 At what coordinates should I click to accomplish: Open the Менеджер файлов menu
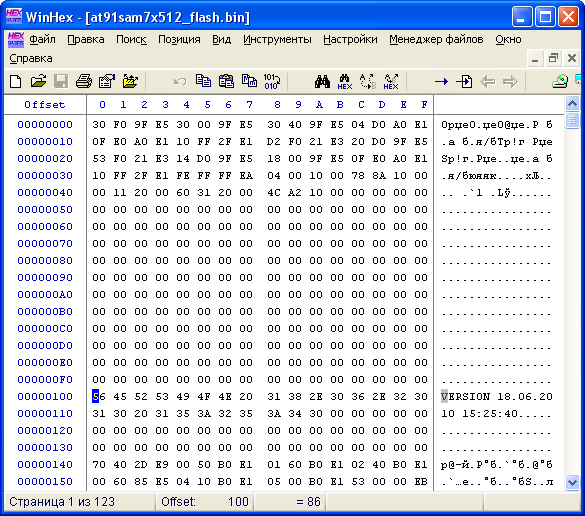pos(436,39)
